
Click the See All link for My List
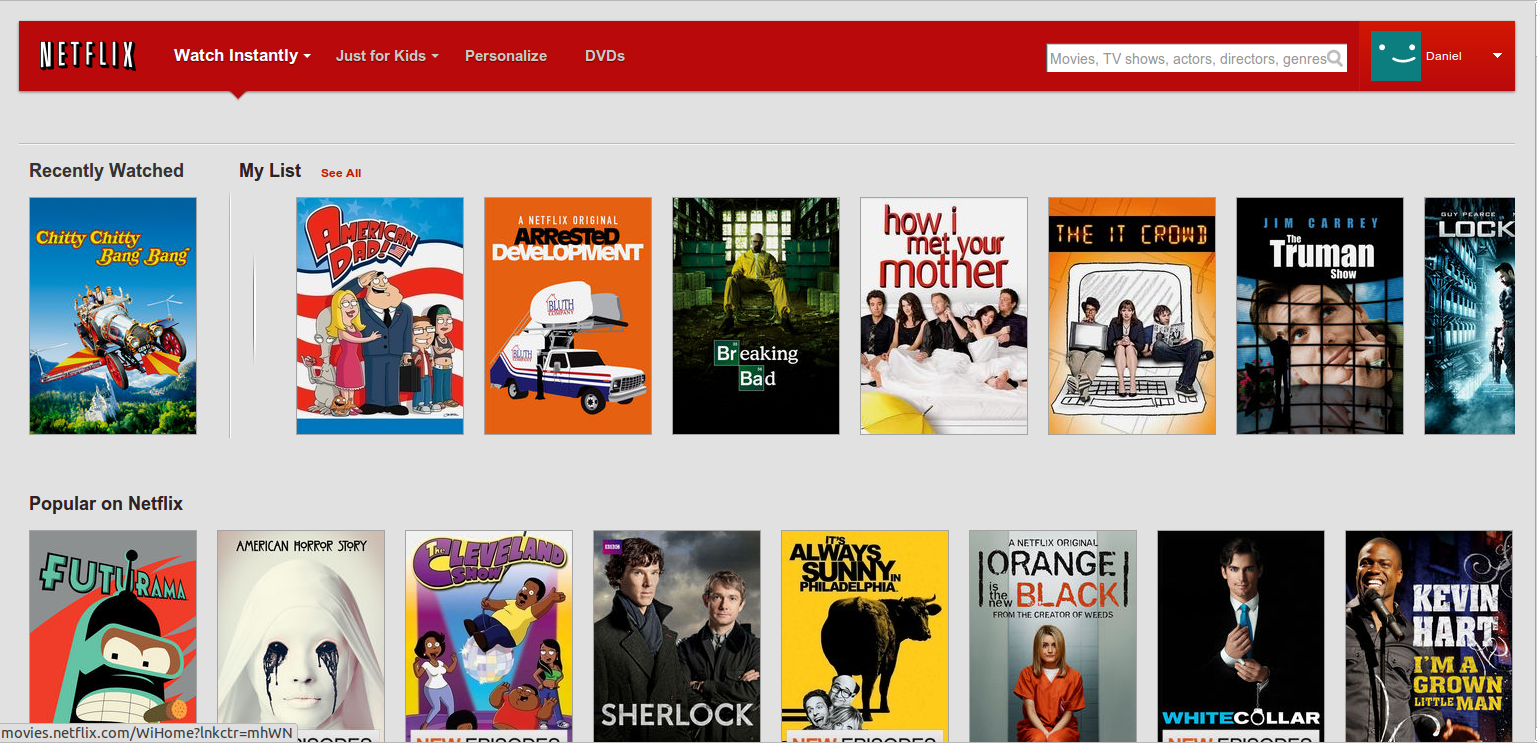[x=341, y=173]
